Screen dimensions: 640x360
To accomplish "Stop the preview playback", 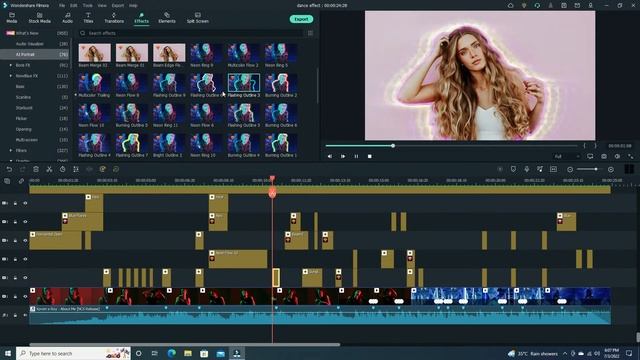I will (369, 156).
